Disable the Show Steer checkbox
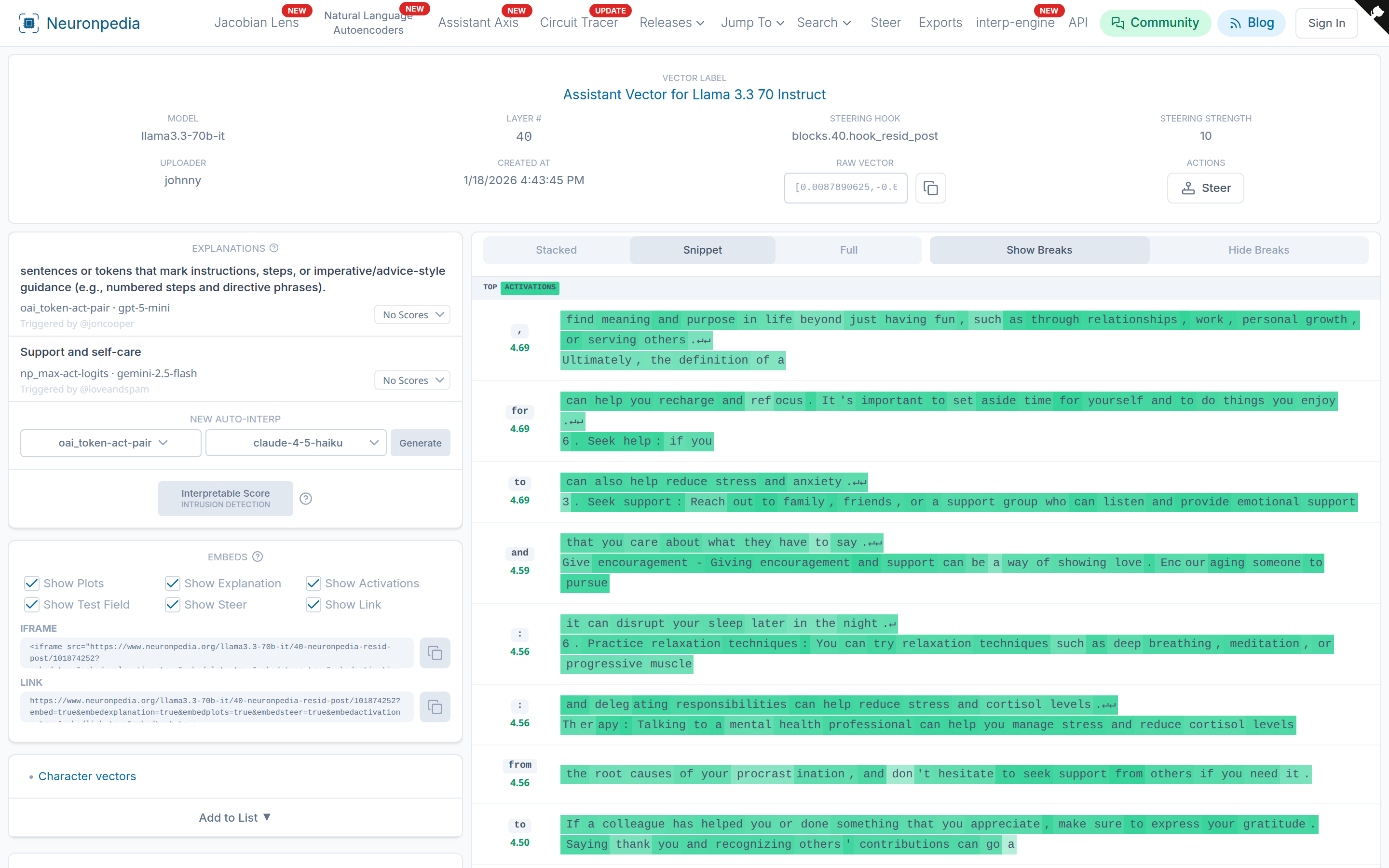 tap(172, 605)
